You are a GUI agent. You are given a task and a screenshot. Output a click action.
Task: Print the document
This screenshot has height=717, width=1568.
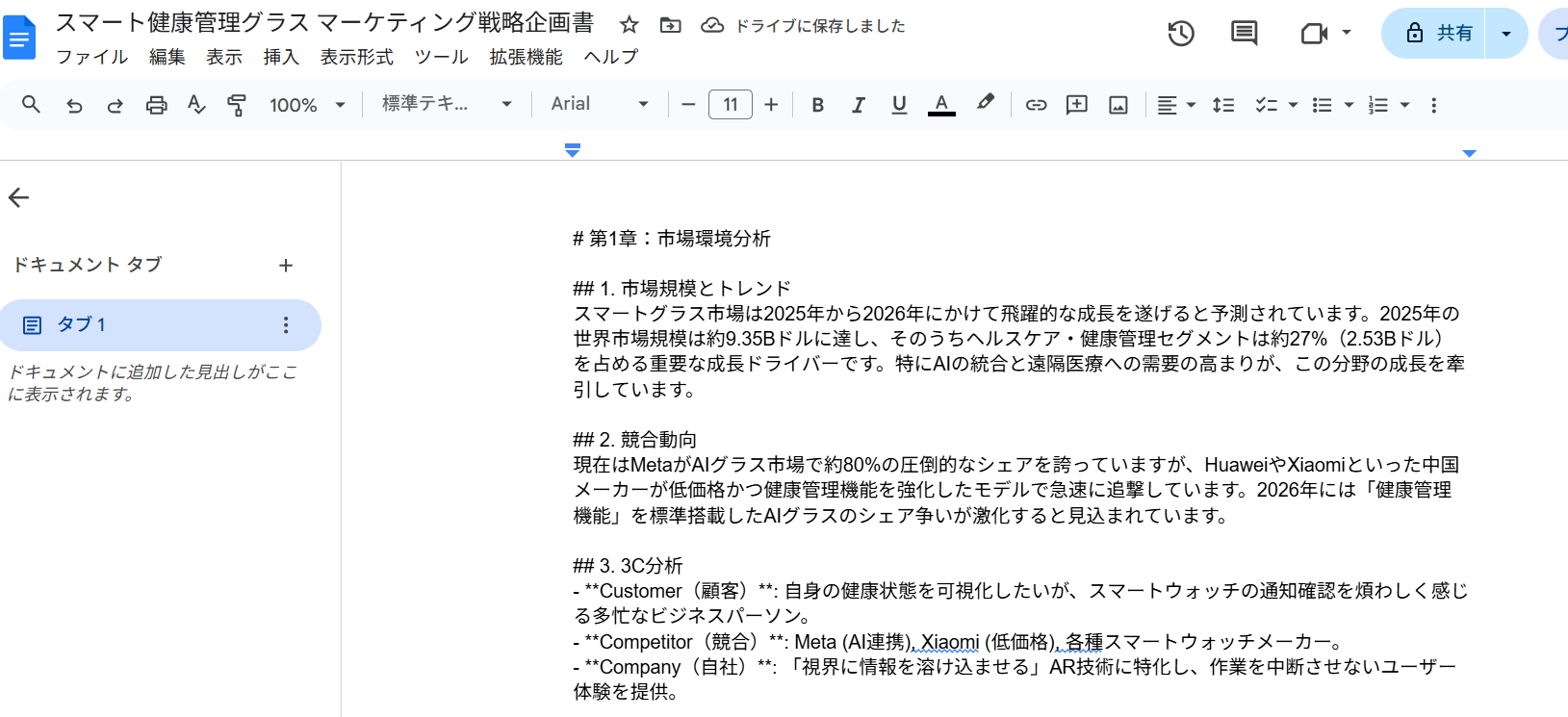[x=156, y=105]
